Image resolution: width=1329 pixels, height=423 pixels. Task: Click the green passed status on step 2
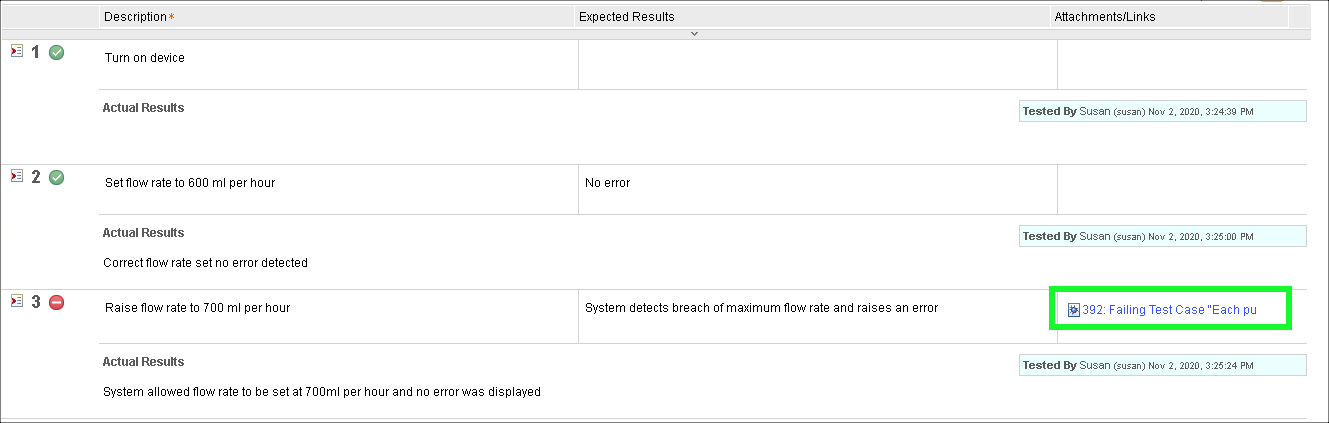[57, 177]
